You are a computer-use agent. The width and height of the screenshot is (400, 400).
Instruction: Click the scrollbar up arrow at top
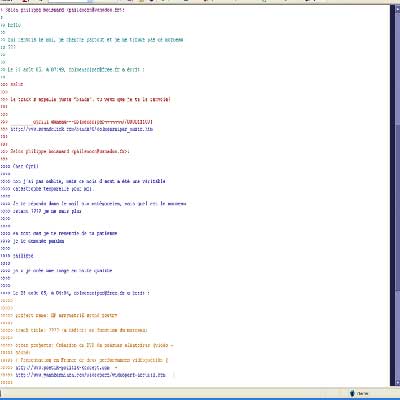[x=397, y=9]
